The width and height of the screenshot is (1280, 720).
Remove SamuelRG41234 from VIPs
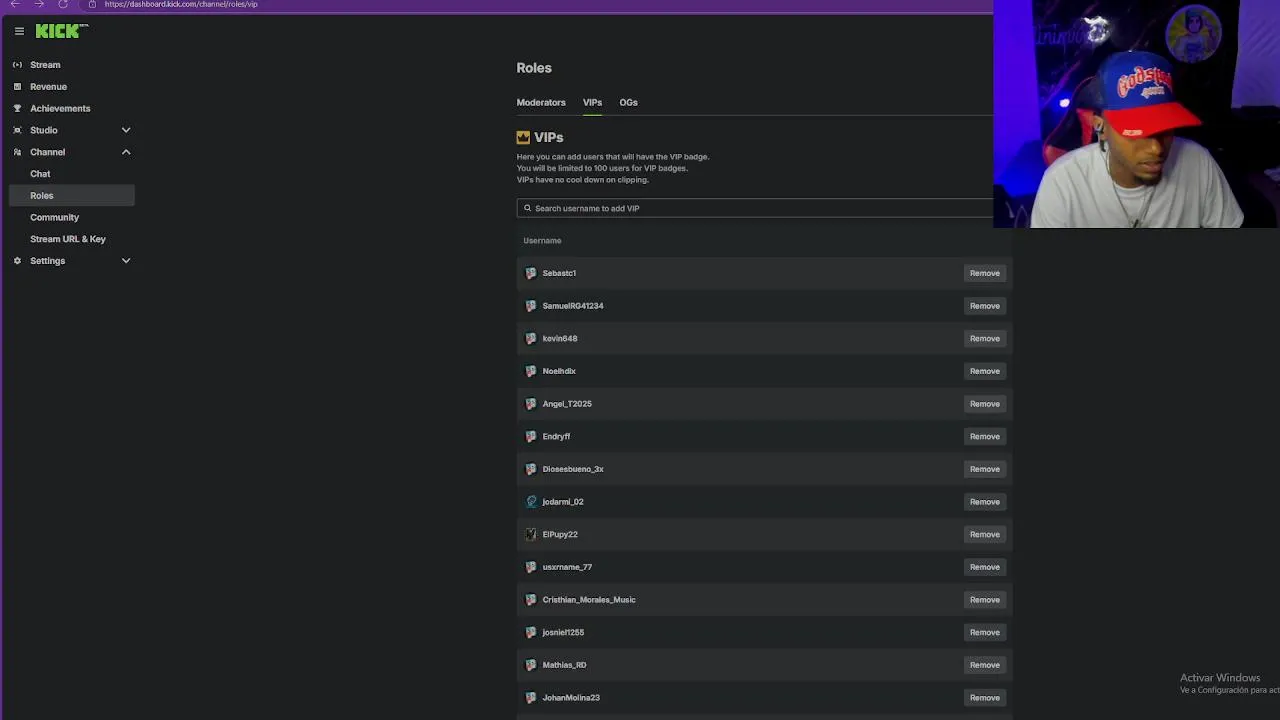[984, 306]
